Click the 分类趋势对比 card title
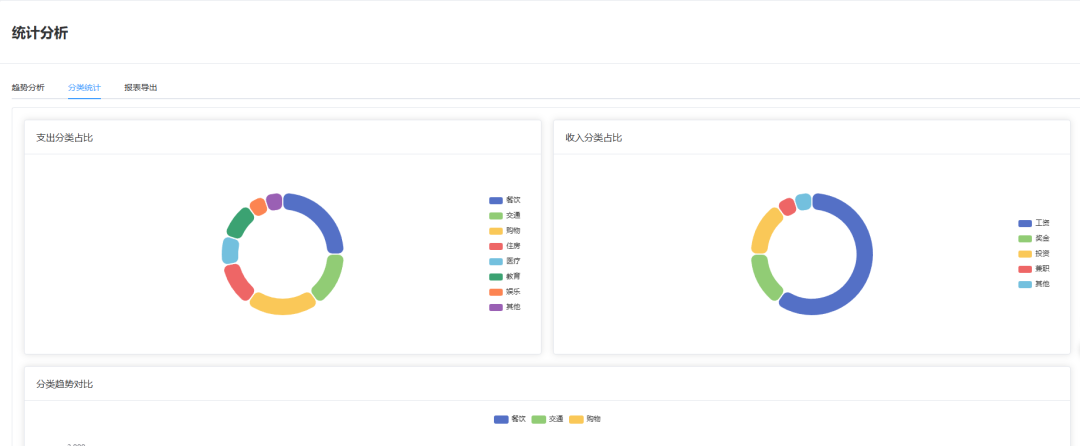The height and width of the screenshot is (446, 1080). point(65,384)
